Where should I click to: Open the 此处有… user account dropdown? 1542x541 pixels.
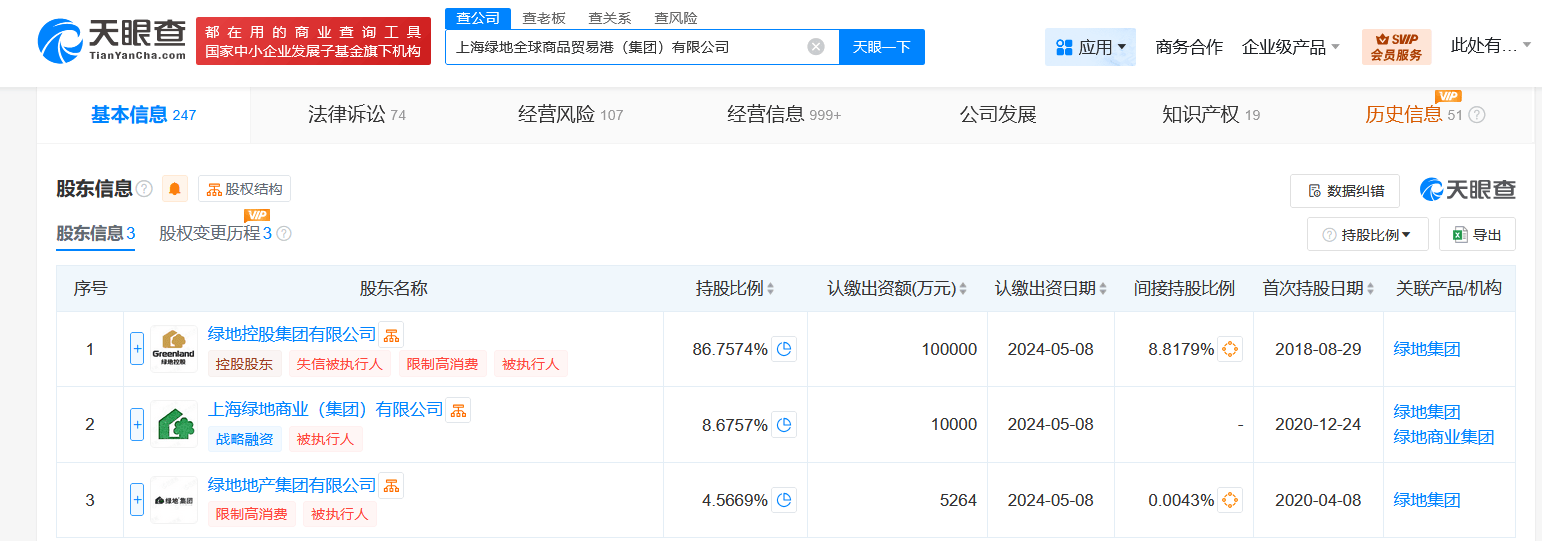point(1491,45)
